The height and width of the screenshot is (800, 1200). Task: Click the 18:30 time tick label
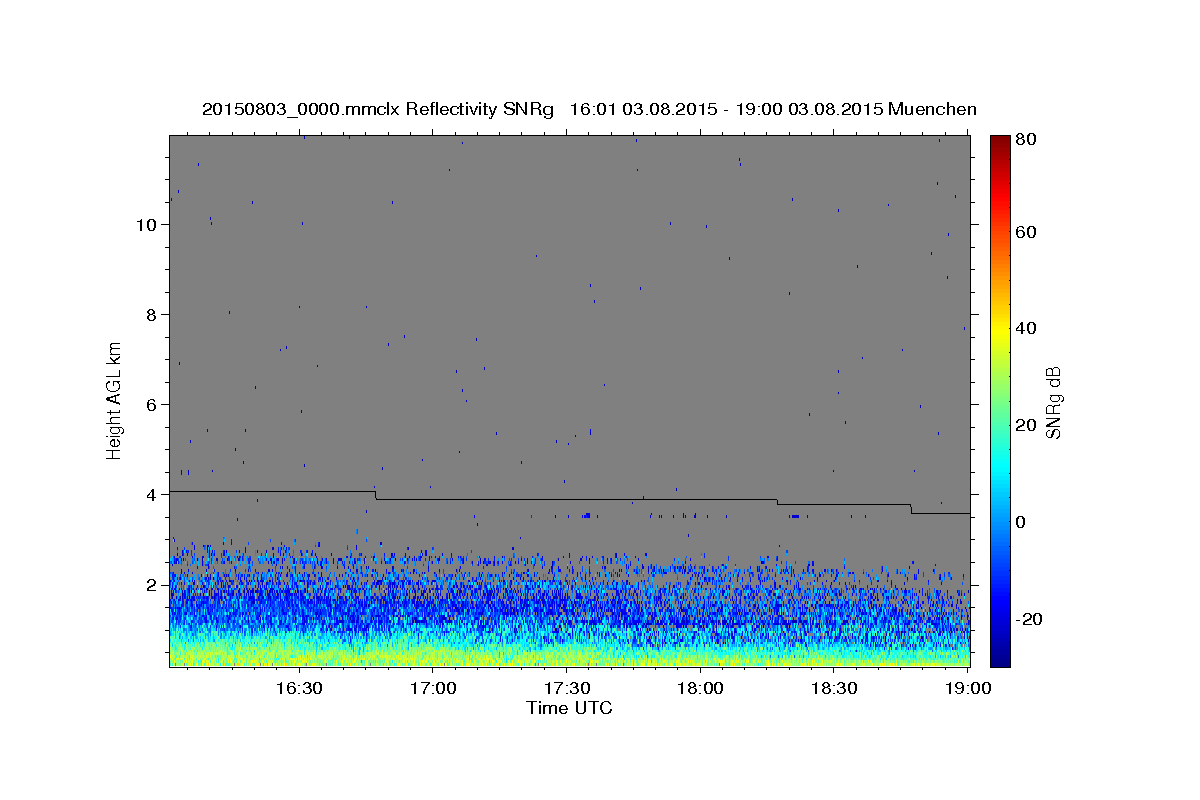[835, 689]
